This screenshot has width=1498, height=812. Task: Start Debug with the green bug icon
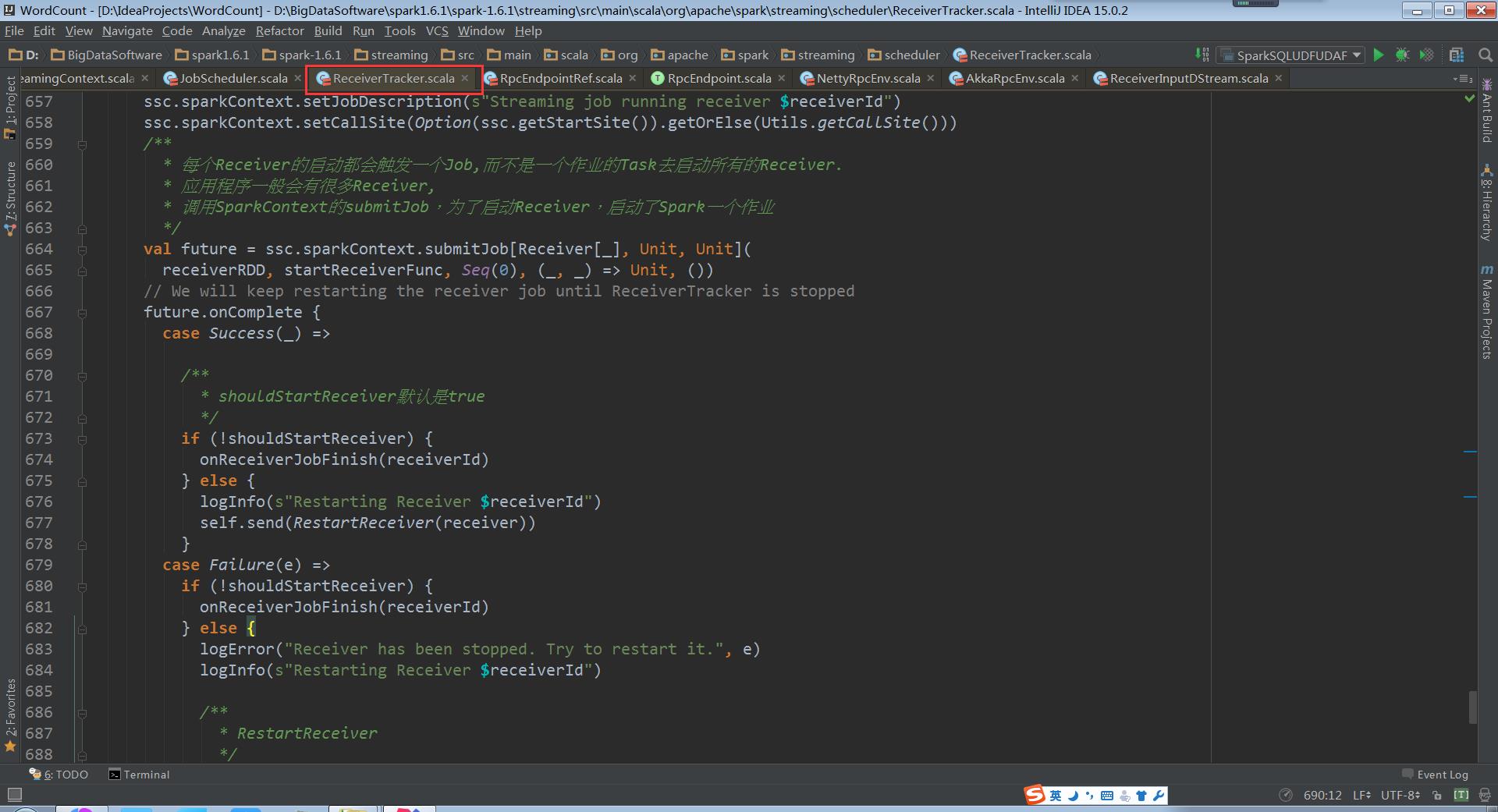(x=1402, y=55)
